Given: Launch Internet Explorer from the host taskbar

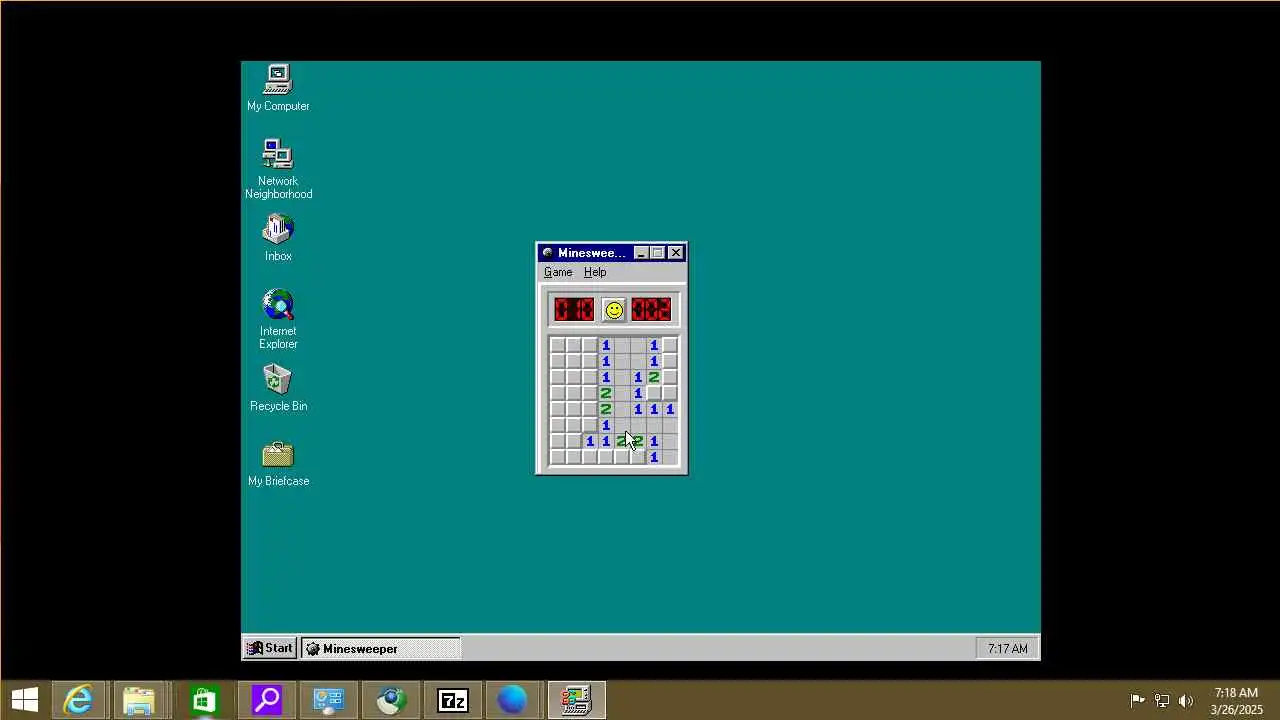Looking at the screenshot, I should (78, 700).
